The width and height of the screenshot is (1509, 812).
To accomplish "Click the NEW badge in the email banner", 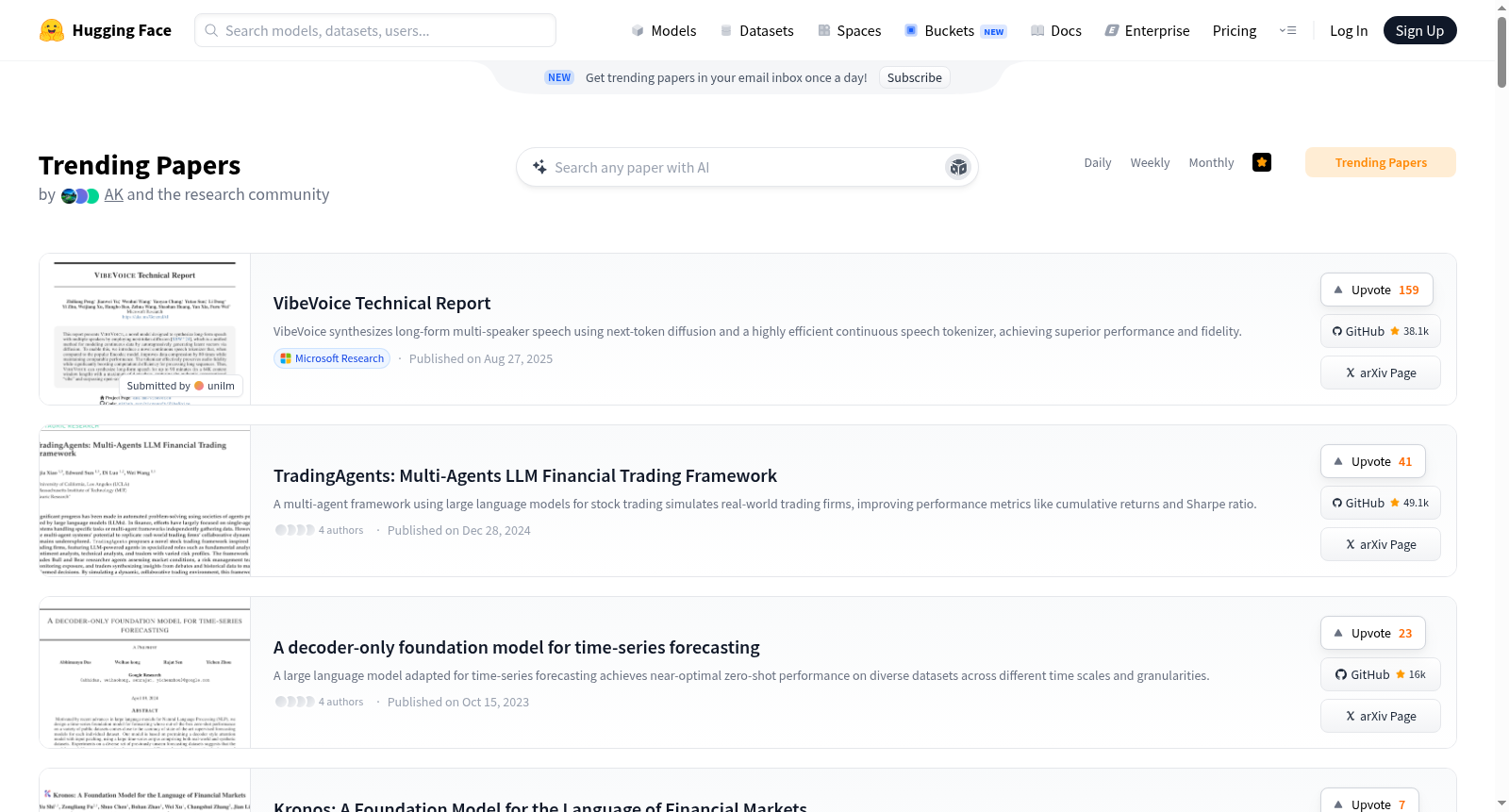I will [x=559, y=77].
